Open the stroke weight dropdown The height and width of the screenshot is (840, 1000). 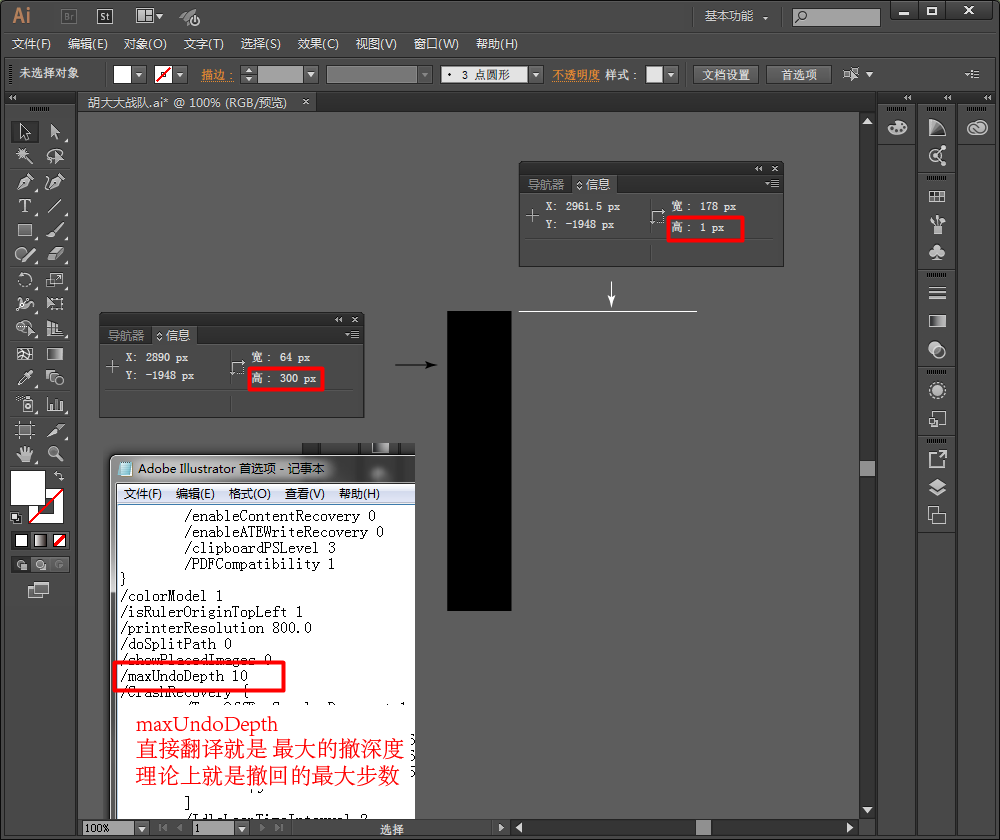point(311,75)
